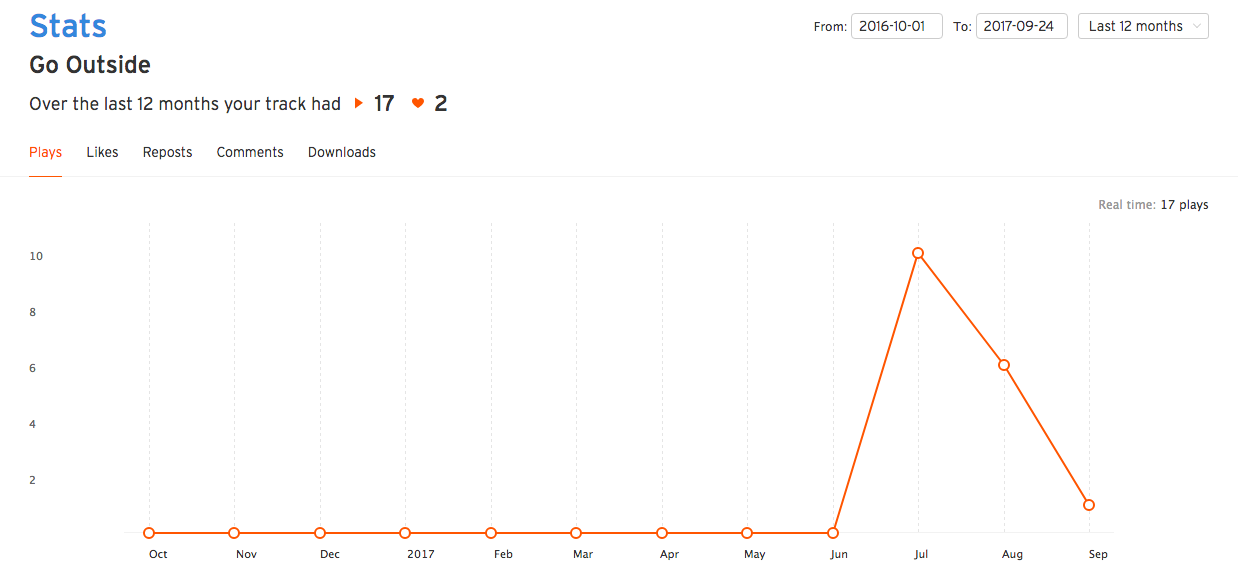Click the 2017 data point on chart
1238x584 pixels.
[x=405, y=533]
